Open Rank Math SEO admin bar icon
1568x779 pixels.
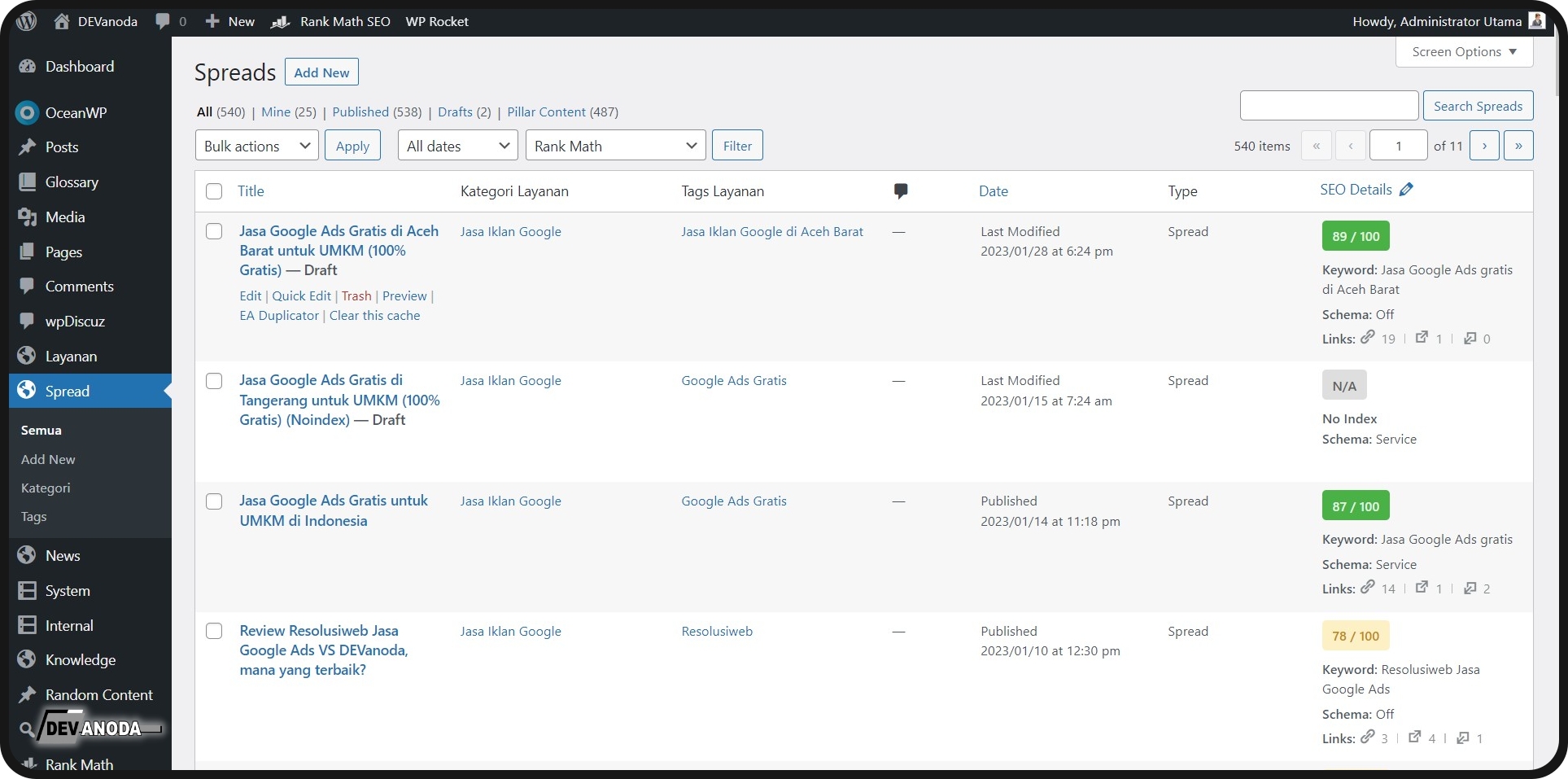281,21
